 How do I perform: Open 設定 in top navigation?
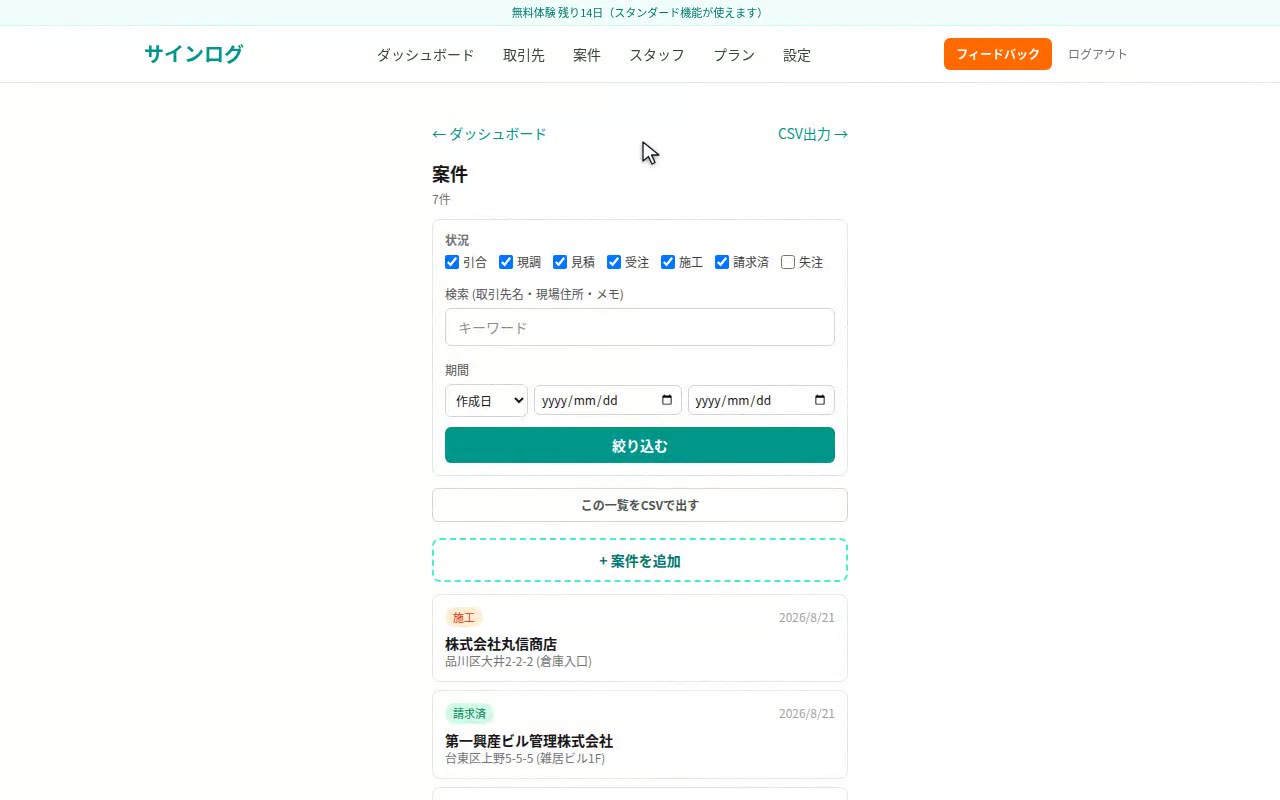[797, 55]
